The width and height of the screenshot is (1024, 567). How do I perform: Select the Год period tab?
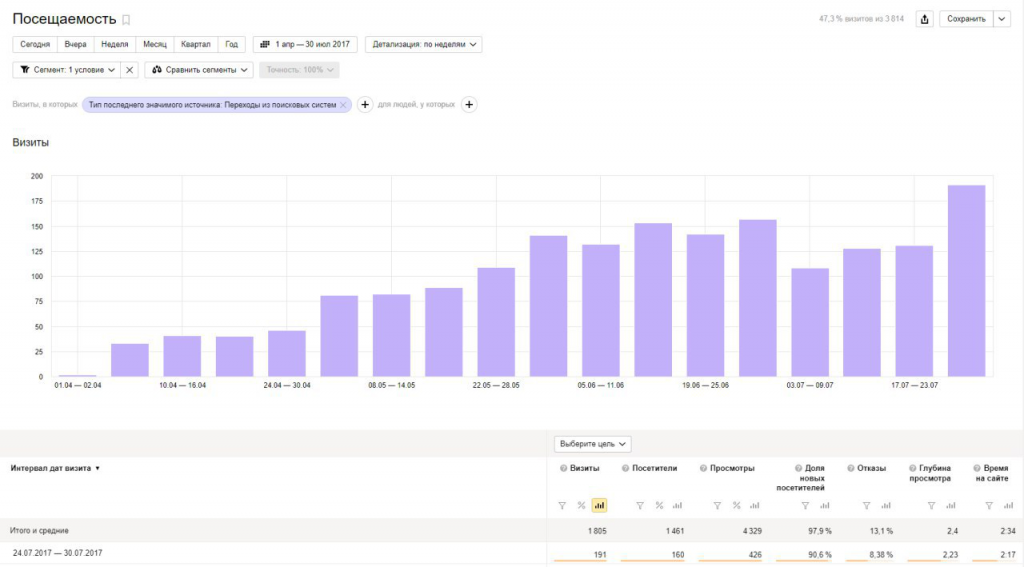point(231,44)
